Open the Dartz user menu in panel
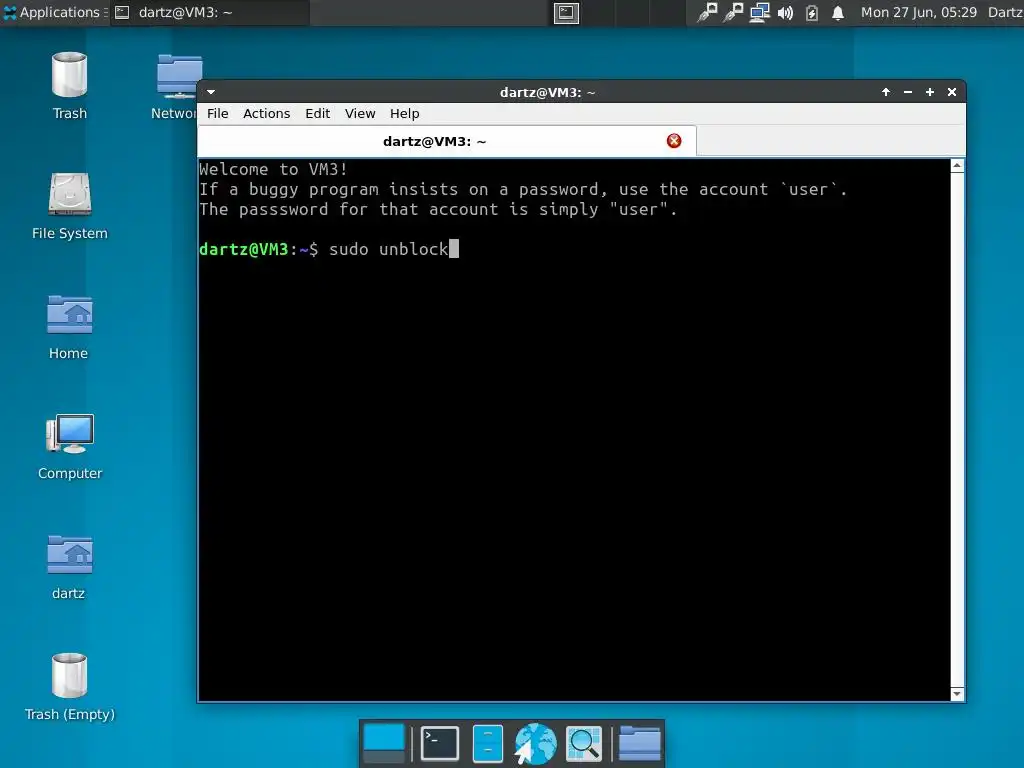1024x768 pixels. [1005, 12]
